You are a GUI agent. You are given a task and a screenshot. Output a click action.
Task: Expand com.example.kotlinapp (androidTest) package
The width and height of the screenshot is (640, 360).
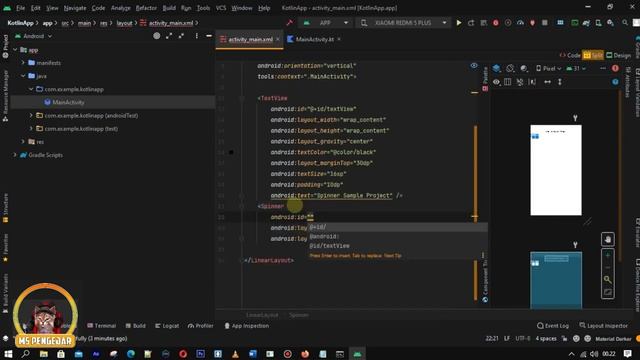[x=31, y=116]
